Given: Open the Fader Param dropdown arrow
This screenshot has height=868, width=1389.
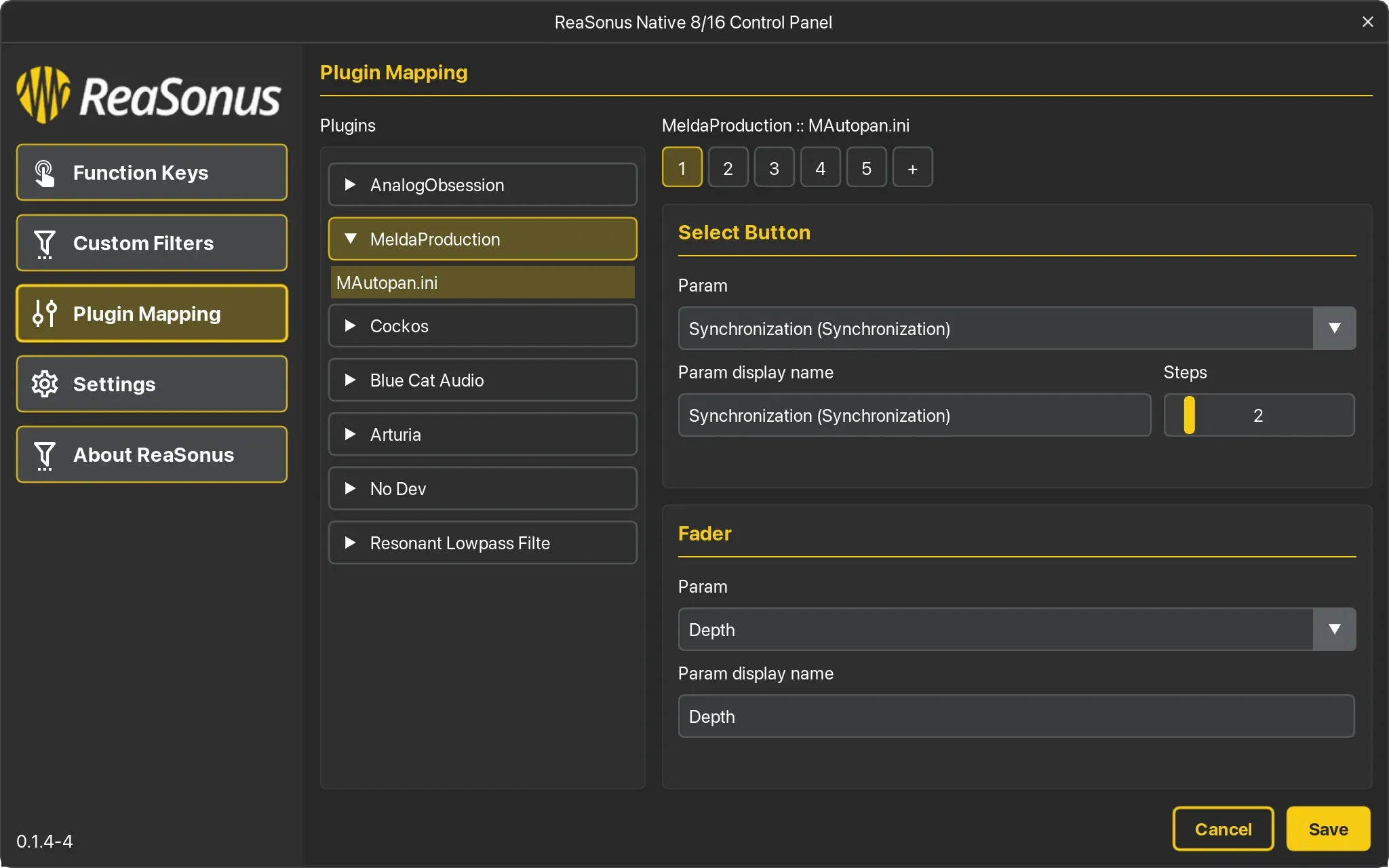Looking at the screenshot, I should coord(1333,629).
